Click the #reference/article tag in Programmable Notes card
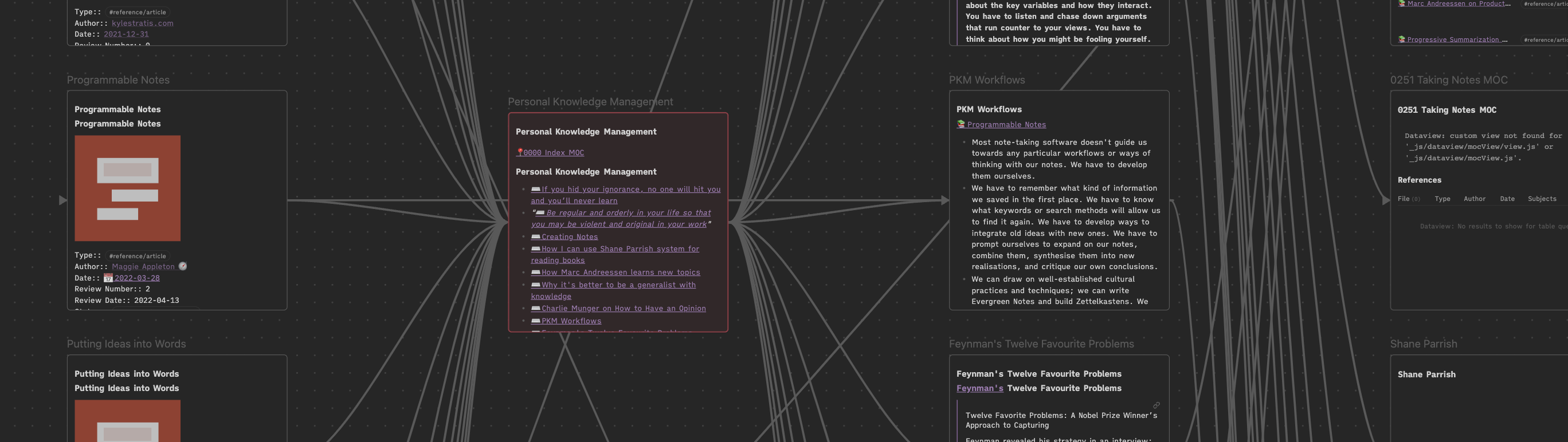1568x442 pixels. pos(138,256)
